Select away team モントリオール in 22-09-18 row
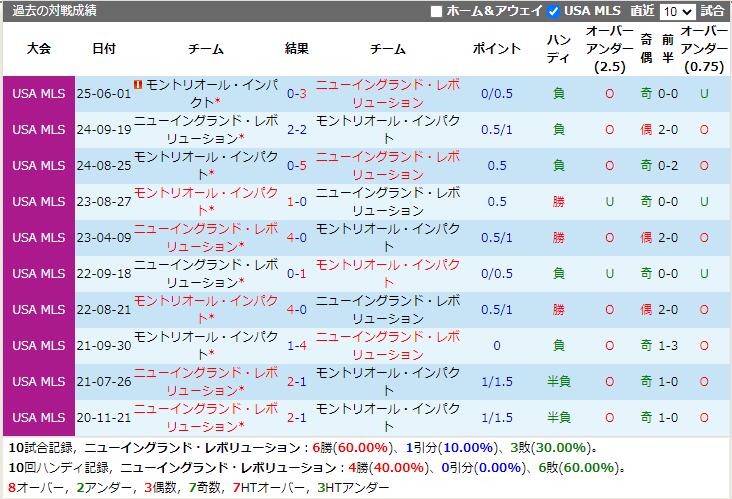732x499 pixels. (387, 273)
